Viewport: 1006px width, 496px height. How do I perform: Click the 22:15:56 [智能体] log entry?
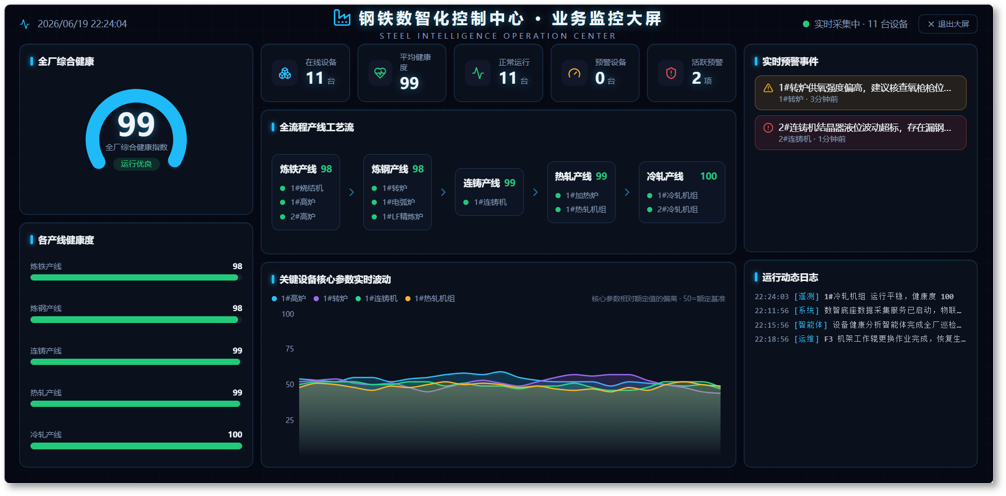pos(860,325)
